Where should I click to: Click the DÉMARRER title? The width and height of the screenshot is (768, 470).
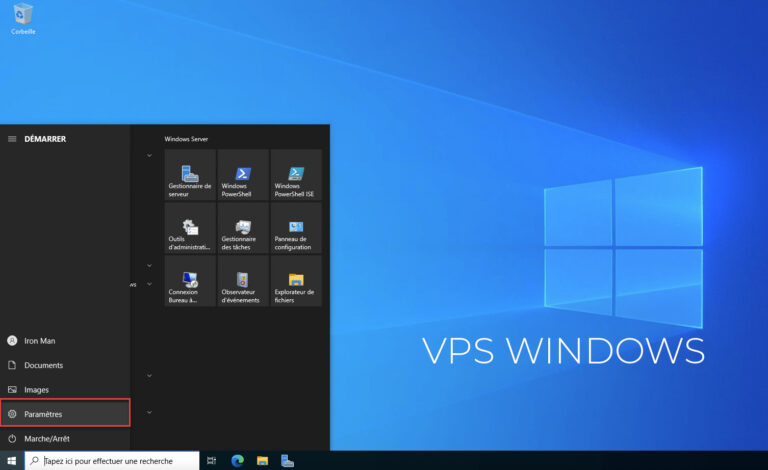(45, 139)
